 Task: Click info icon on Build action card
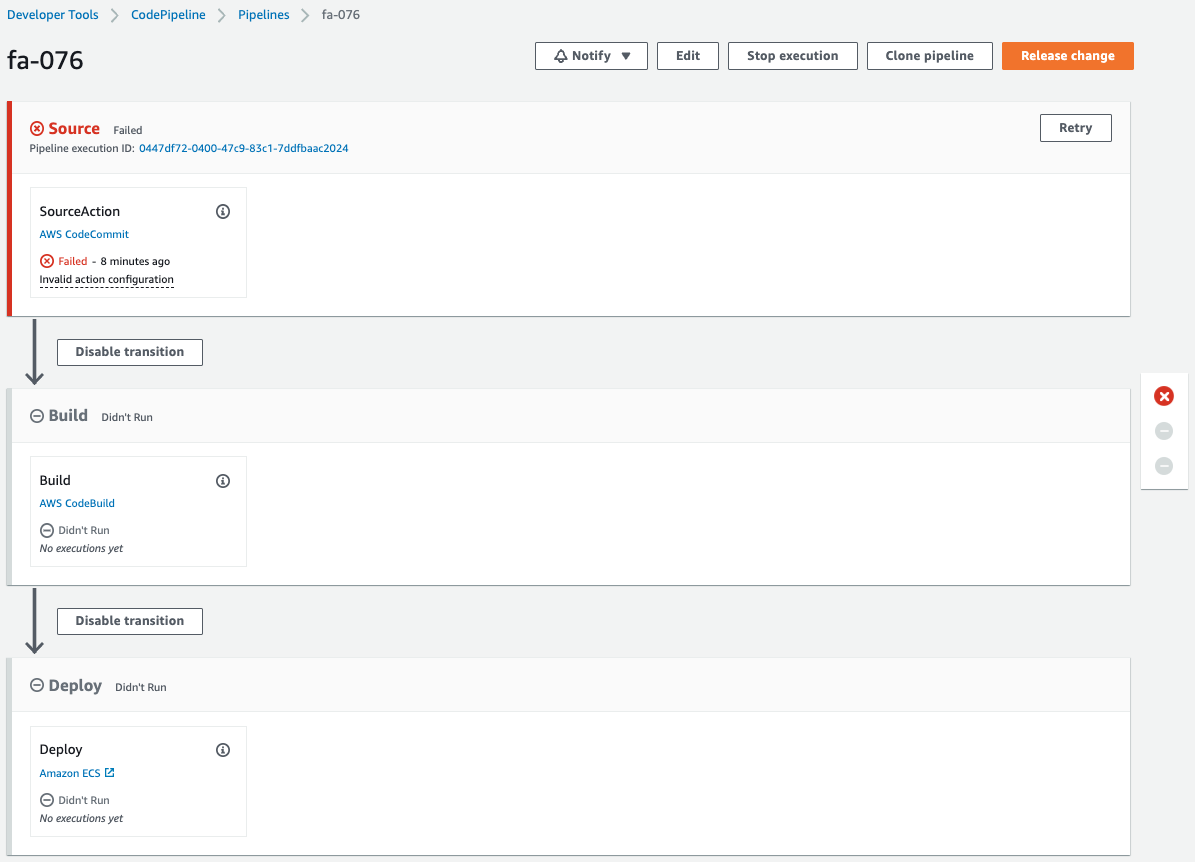point(223,481)
